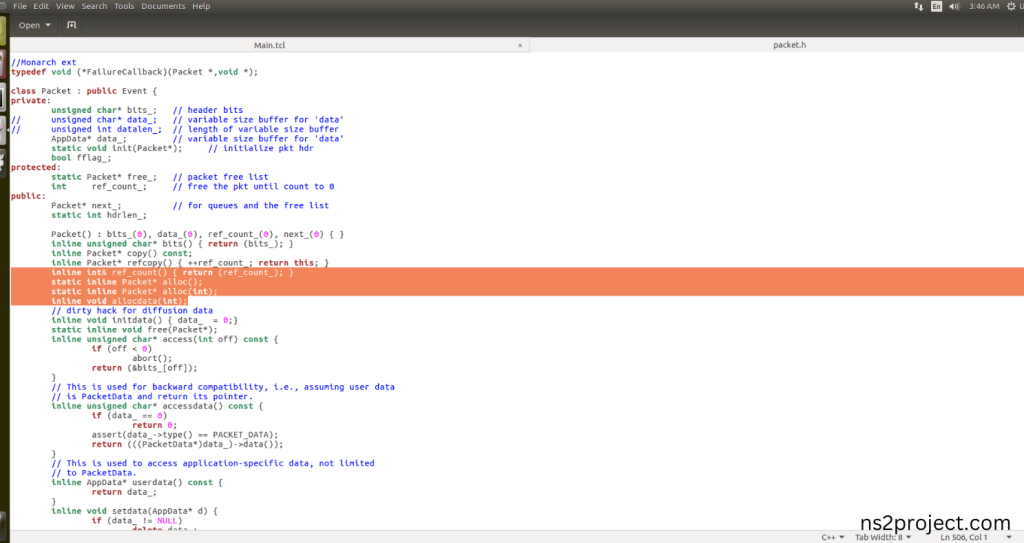
Task: Open the En keyboard layout indicator
Action: point(936,6)
